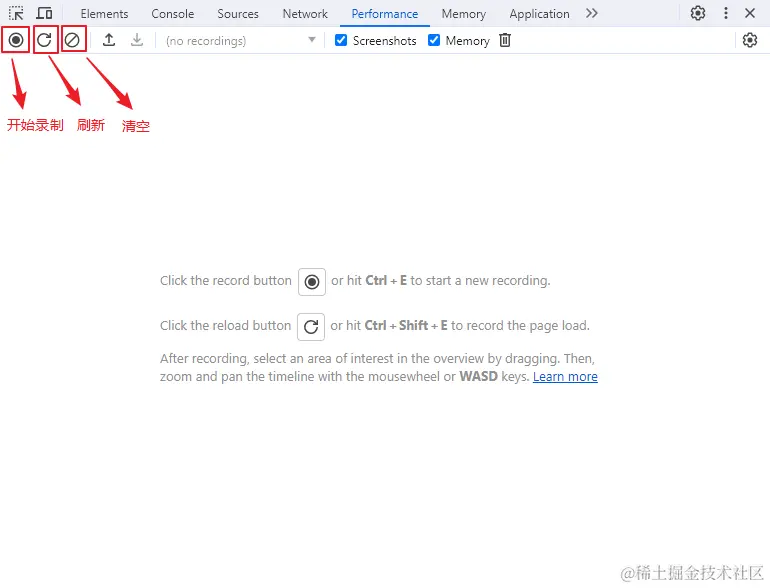
Task: Switch to the Application tab
Action: point(539,14)
